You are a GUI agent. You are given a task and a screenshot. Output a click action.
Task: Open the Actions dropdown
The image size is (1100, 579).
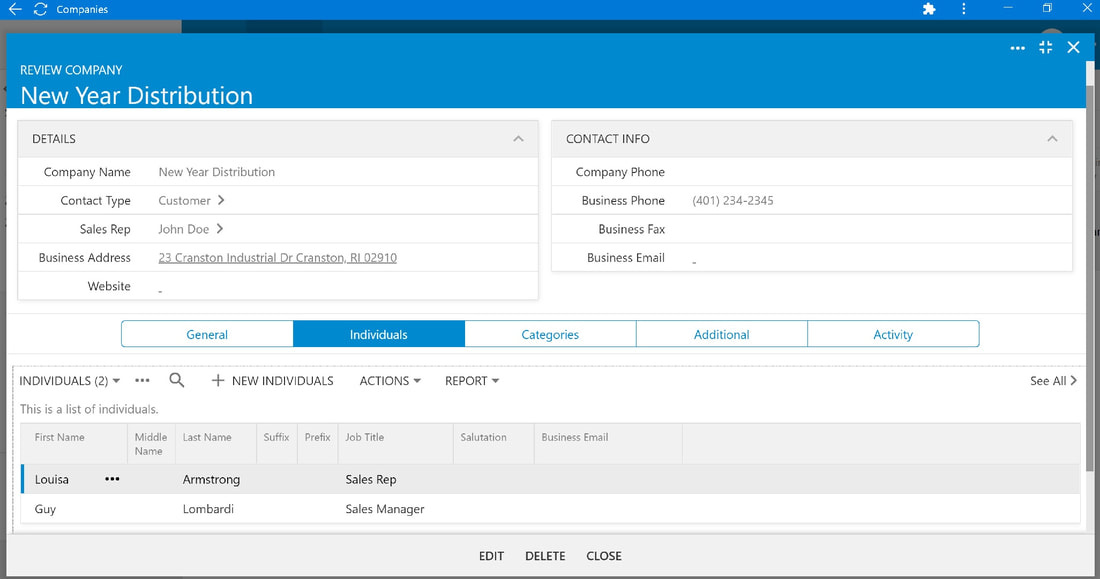[390, 380]
